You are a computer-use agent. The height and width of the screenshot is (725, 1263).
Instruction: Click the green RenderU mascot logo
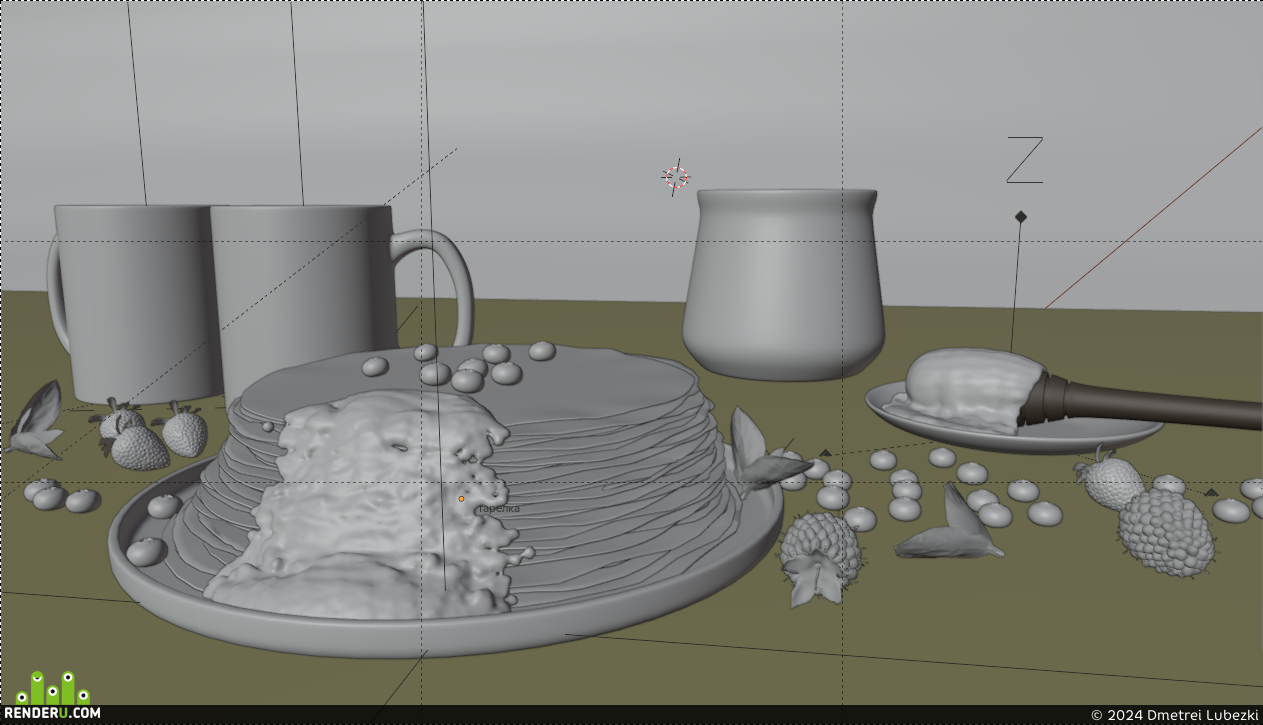coord(52,688)
